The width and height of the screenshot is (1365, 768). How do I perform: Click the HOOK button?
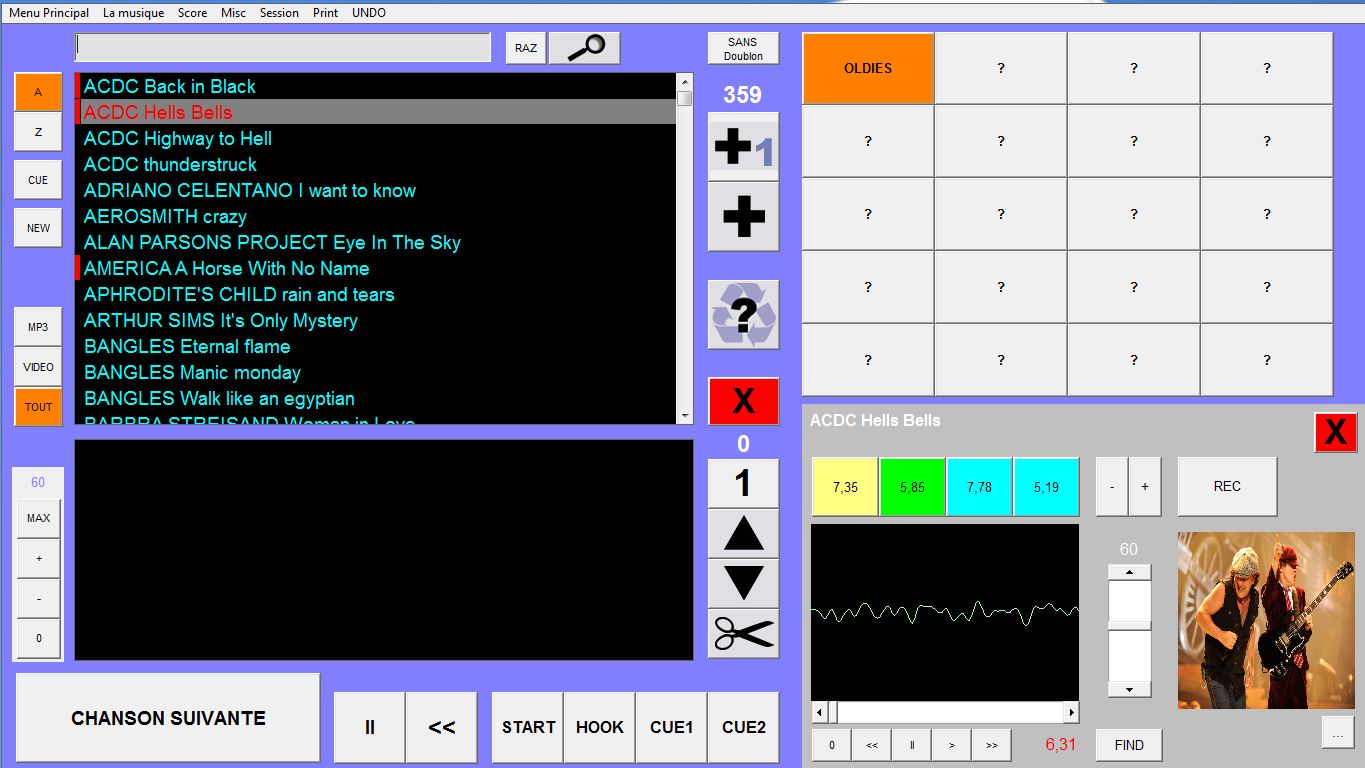coord(600,727)
